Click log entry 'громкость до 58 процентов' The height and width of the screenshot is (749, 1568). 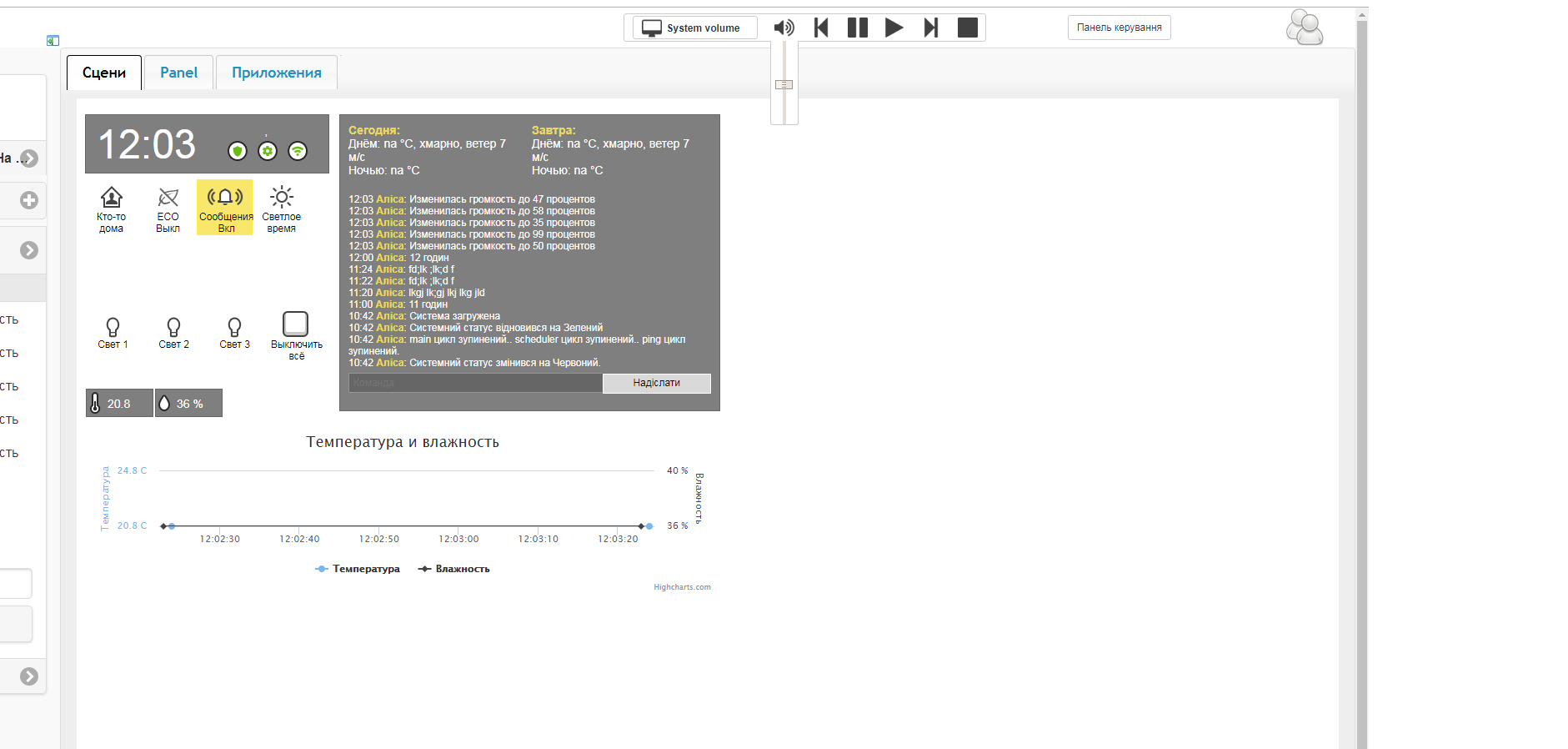(472, 211)
